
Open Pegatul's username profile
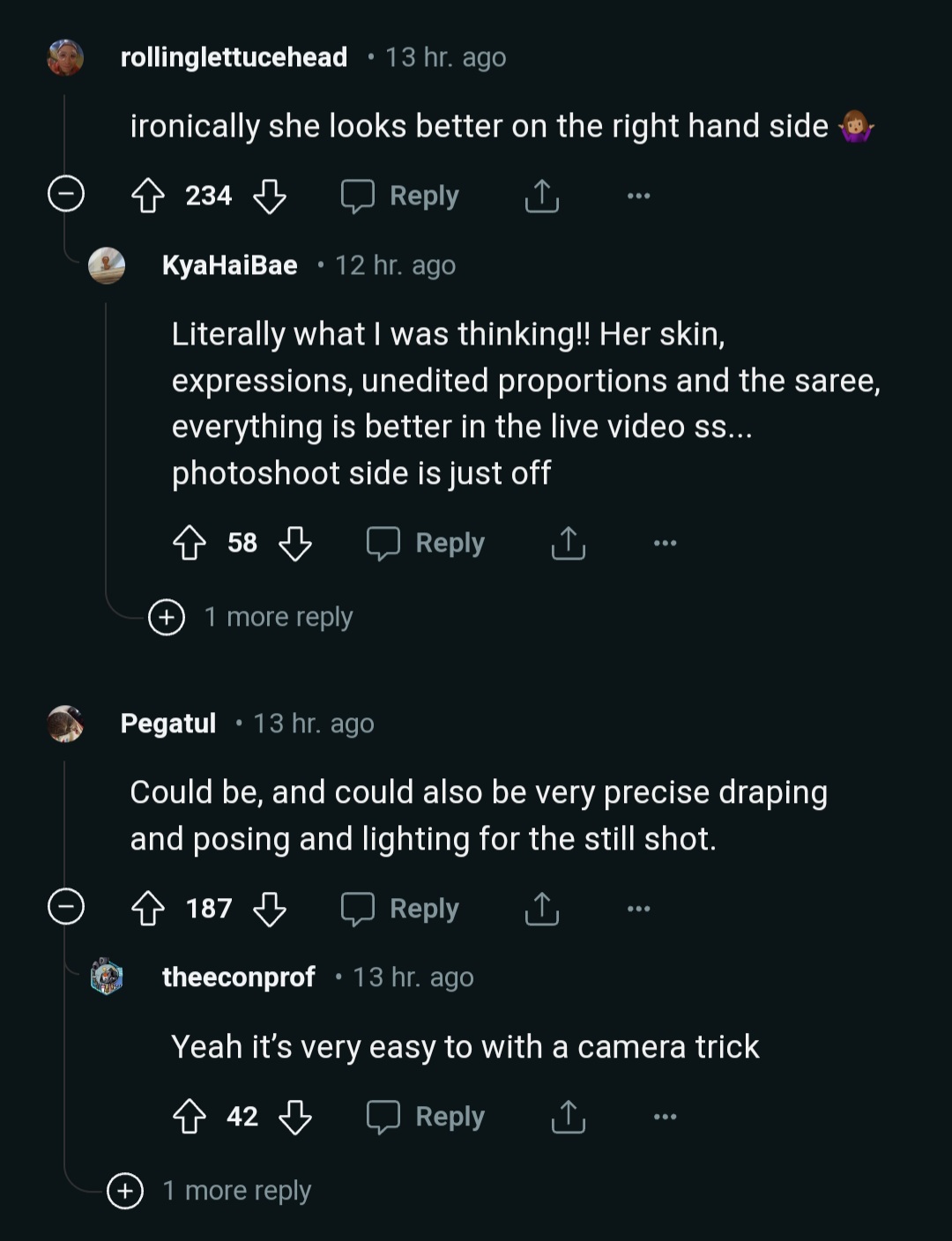coord(167,724)
